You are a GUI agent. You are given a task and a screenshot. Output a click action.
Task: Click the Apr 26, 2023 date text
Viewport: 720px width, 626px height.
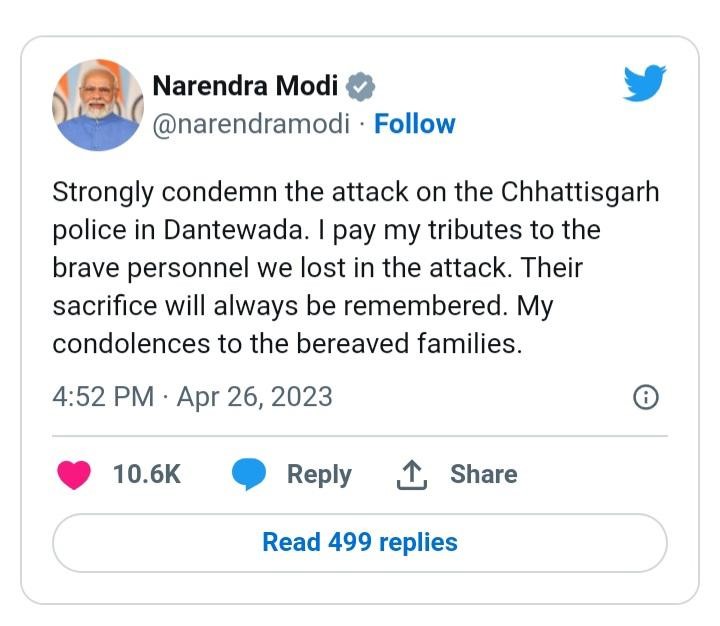point(254,397)
